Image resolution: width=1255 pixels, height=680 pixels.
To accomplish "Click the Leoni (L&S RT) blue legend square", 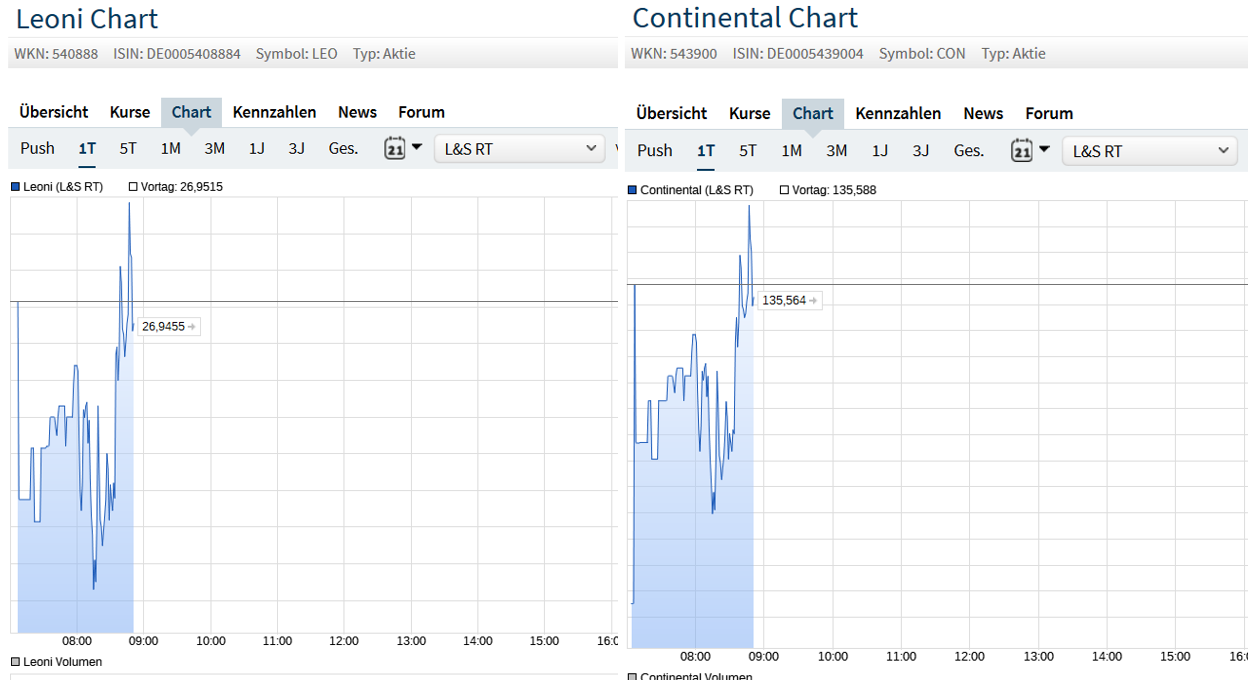I will (x=16, y=187).
